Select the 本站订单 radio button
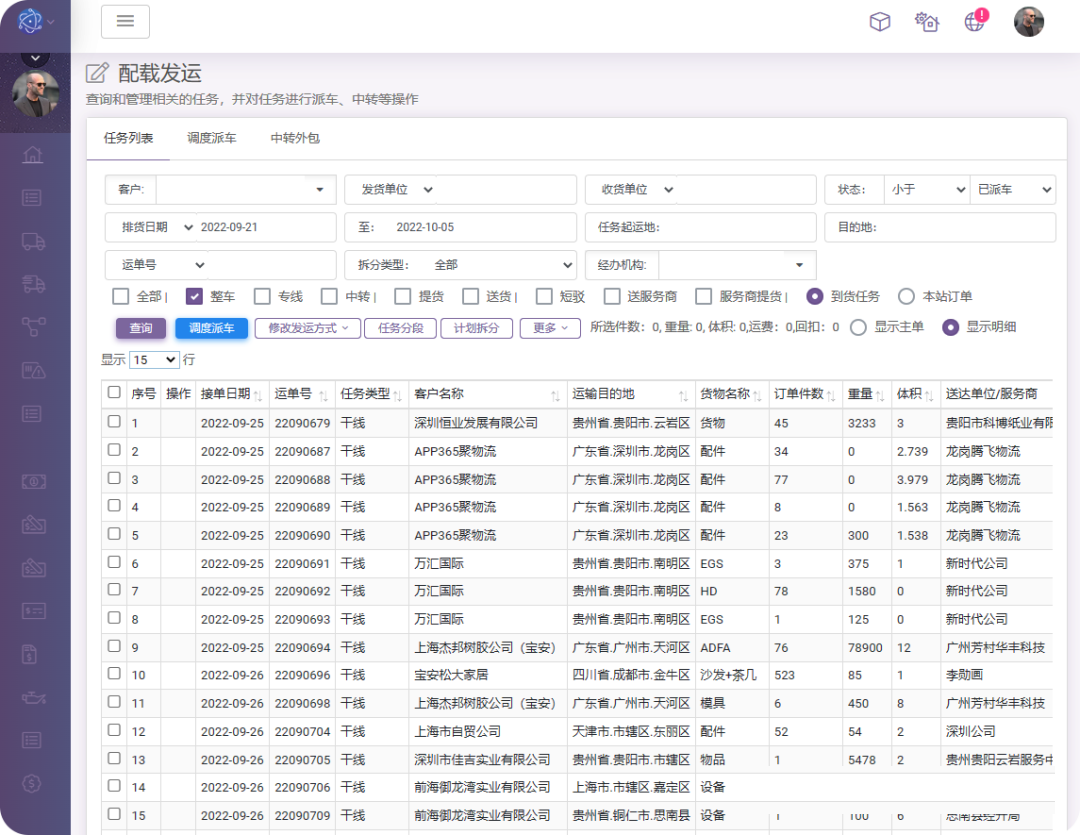This screenshot has height=835, width=1080. pyautogui.click(x=906, y=296)
